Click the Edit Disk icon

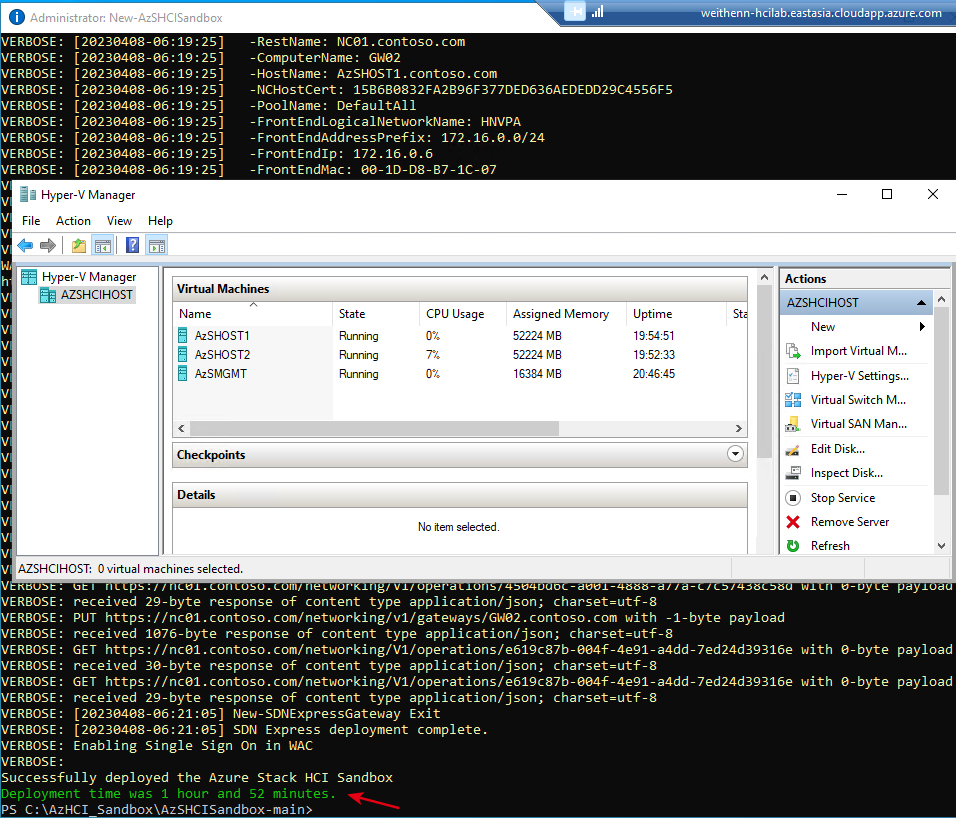[793, 449]
